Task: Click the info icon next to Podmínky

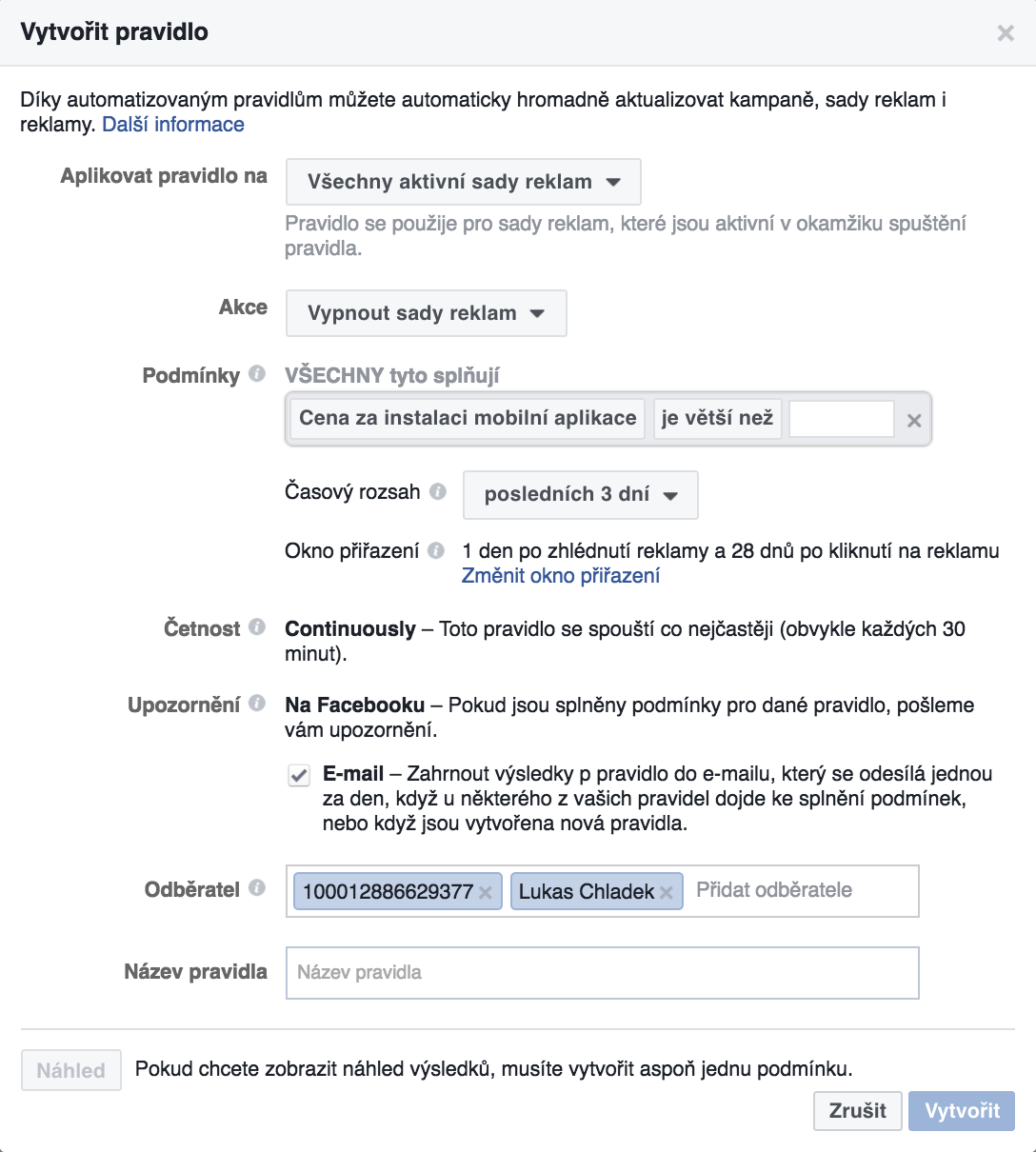Action: [x=257, y=374]
